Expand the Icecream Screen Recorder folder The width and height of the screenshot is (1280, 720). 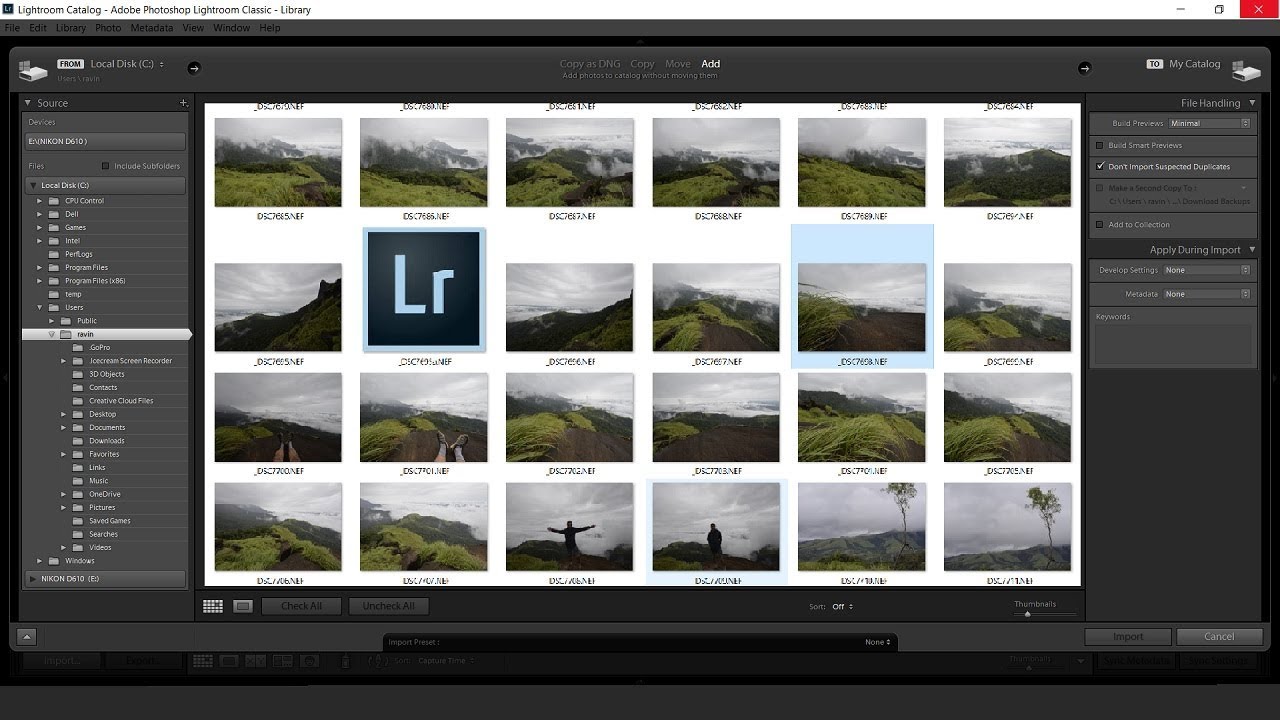tap(64, 361)
